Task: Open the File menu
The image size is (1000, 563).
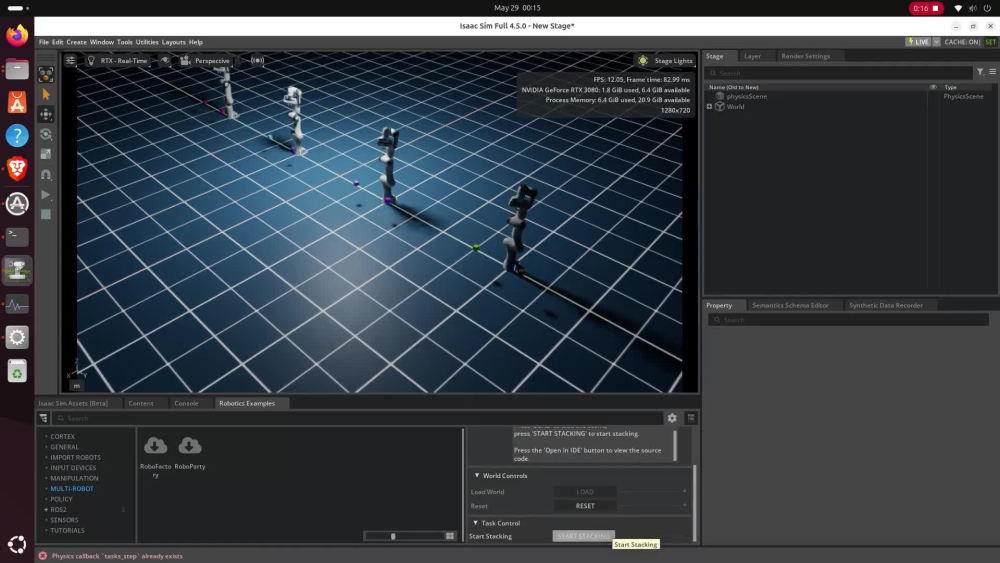Action: coord(43,42)
